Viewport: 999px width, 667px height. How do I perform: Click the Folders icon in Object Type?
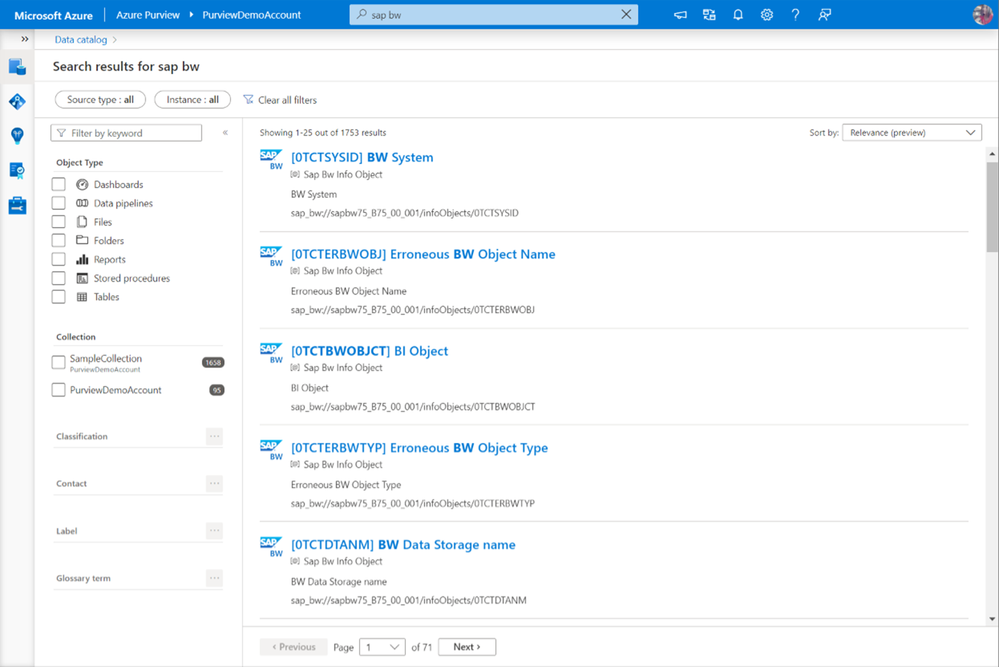[82, 240]
